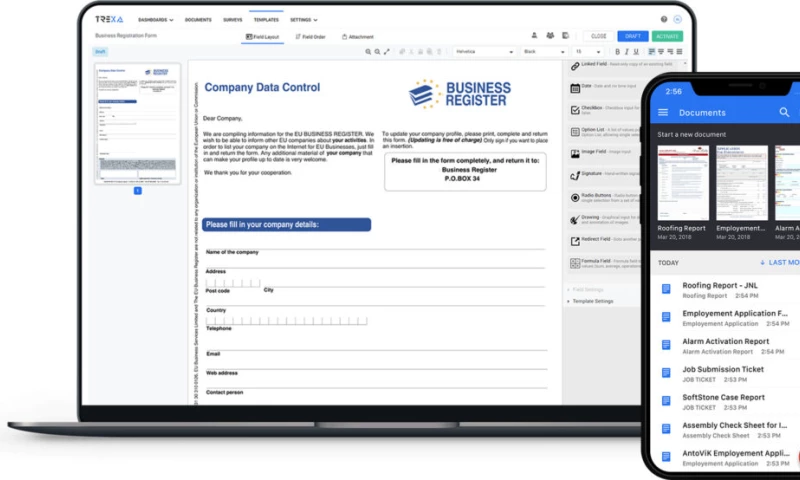Add a Redirect Field
This screenshot has width=800, height=480.
point(604,241)
